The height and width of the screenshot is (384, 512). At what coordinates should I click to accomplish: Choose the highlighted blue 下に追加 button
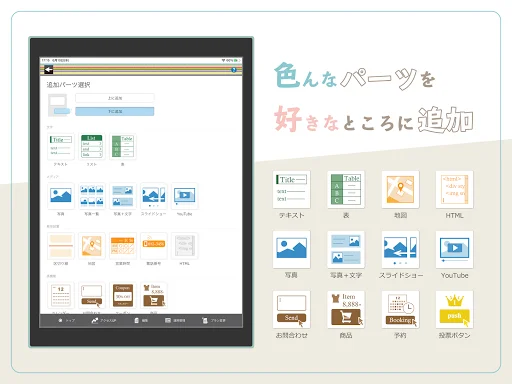coord(115,111)
